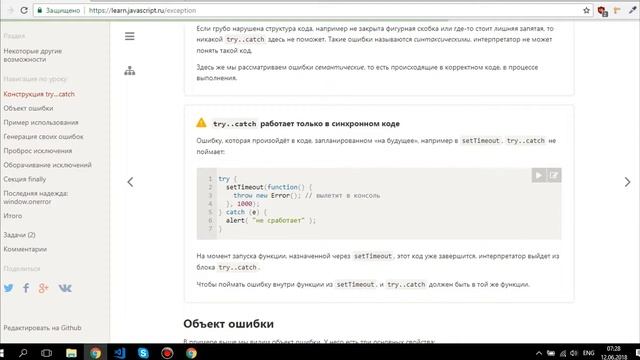Jump to 'Оборачивание исключений' section
640x360 pixels.
[x=47, y=165]
